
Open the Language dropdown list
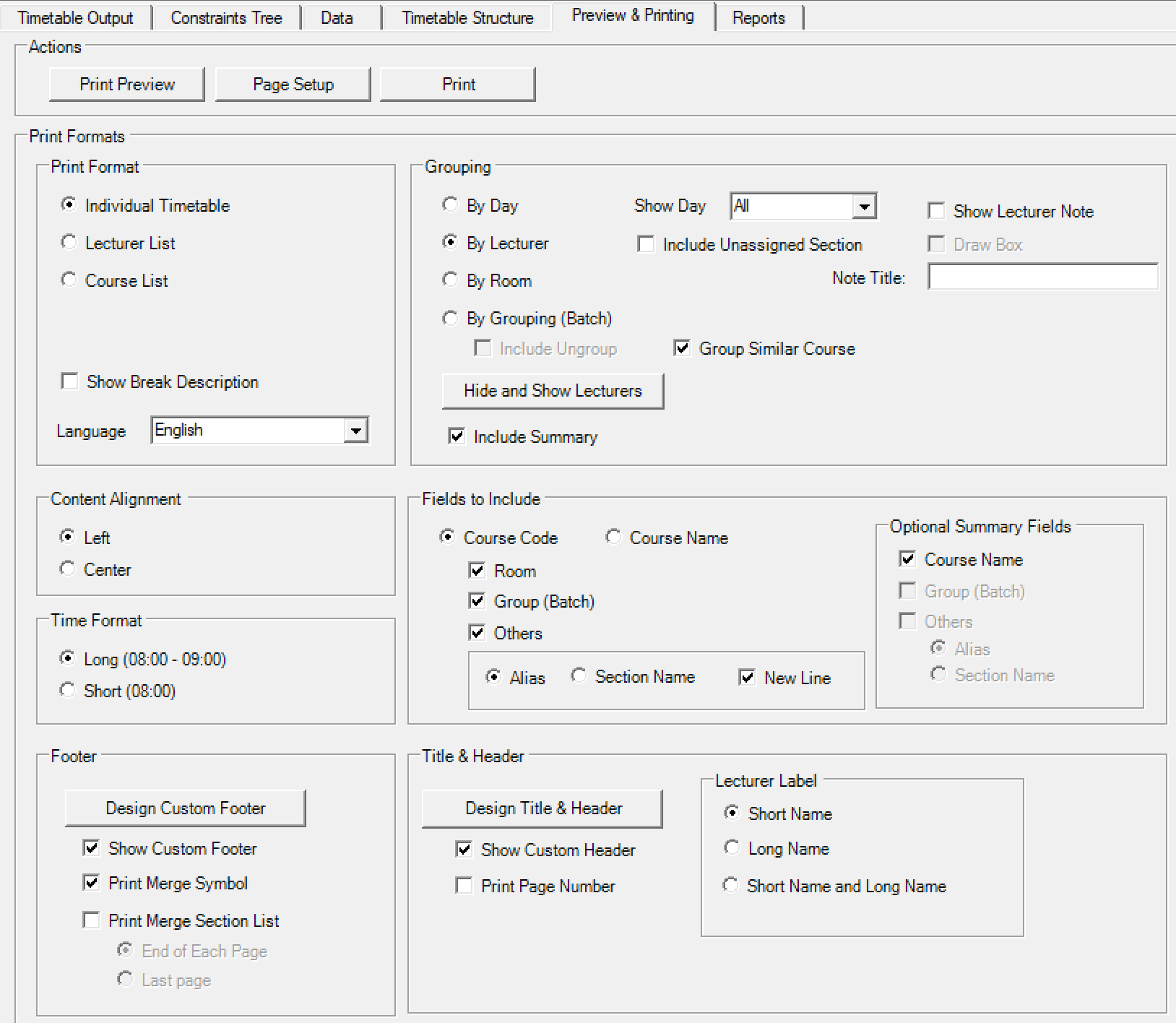(x=355, y=431)
